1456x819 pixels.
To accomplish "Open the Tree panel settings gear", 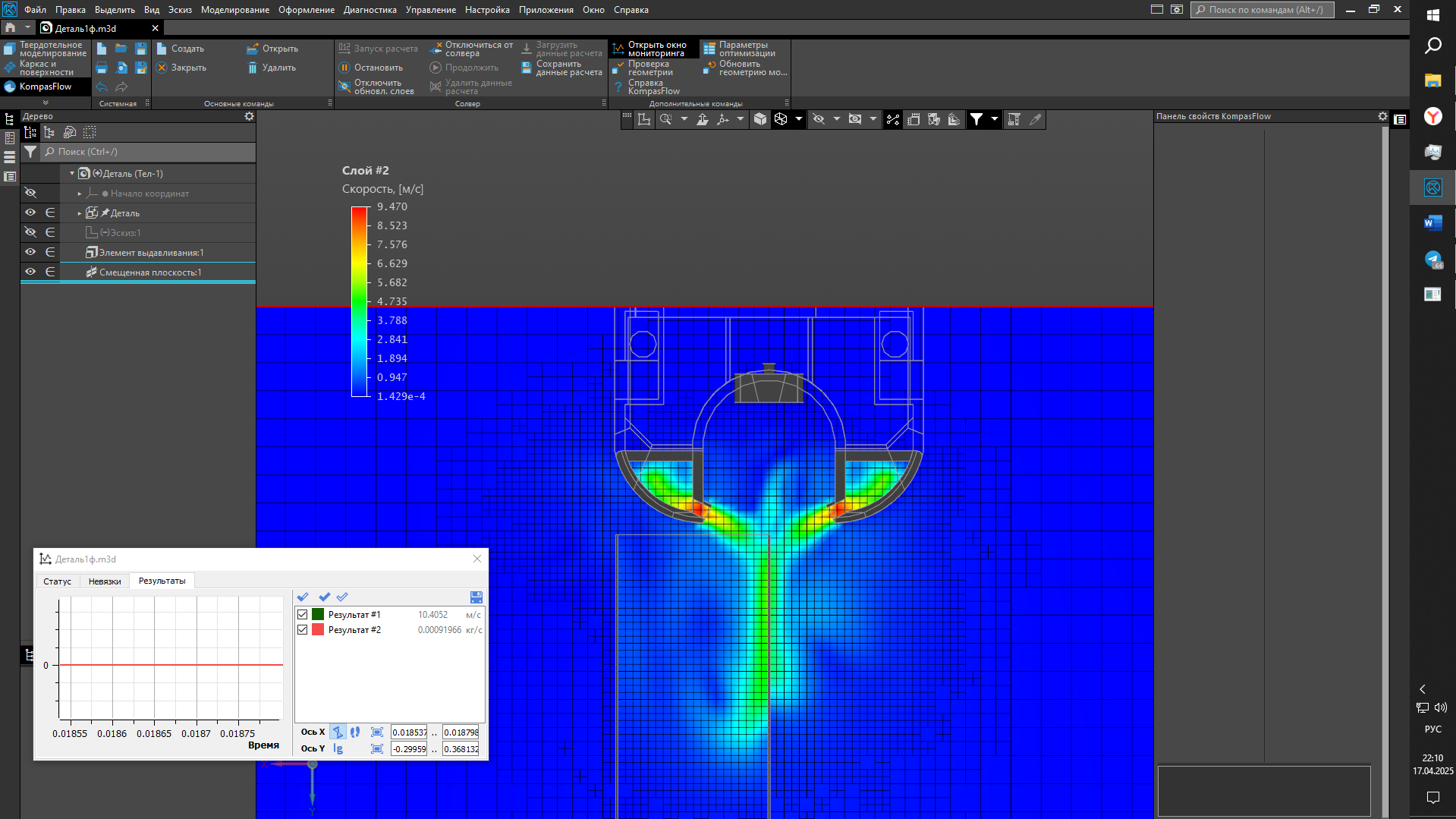I will click(249, 116).
